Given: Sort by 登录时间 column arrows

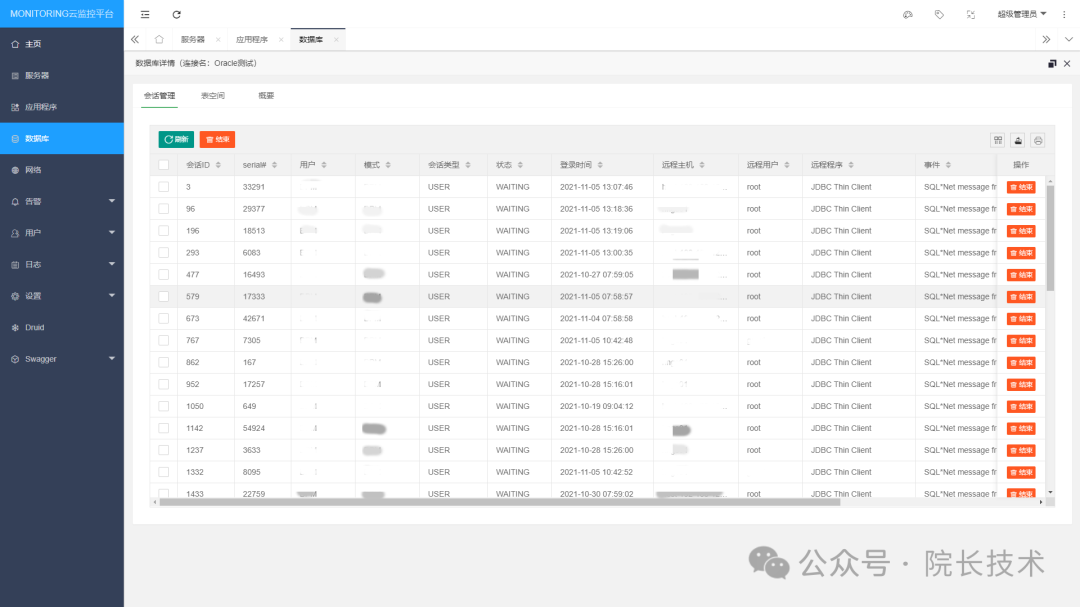Looking at the screenshot, I should pyautogui.click(x=600, y=165).
